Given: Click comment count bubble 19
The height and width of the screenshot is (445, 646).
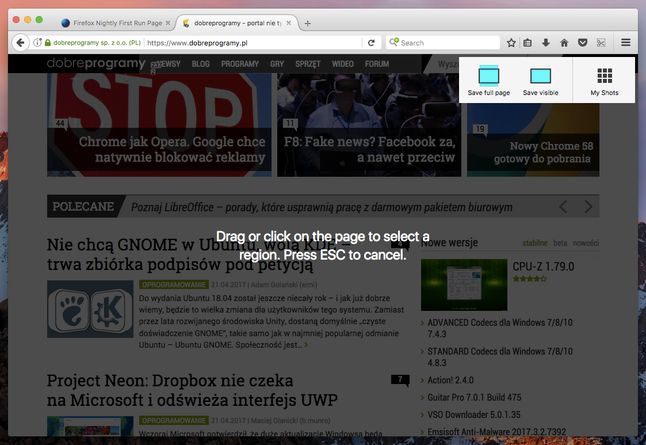Looking at the screenshot, I should tap(480, 129).
